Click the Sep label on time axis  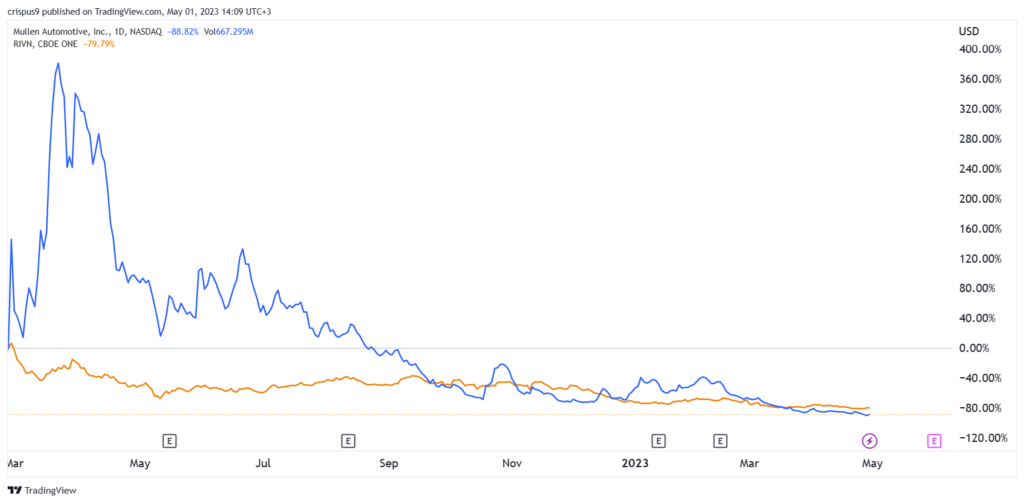[388, 463]
